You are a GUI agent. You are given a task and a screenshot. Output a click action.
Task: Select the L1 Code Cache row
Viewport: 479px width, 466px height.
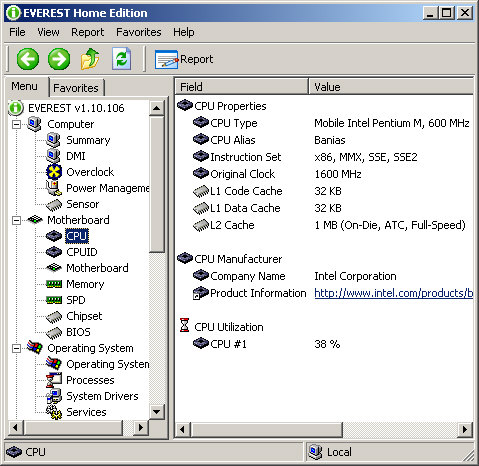pos(324,191)
